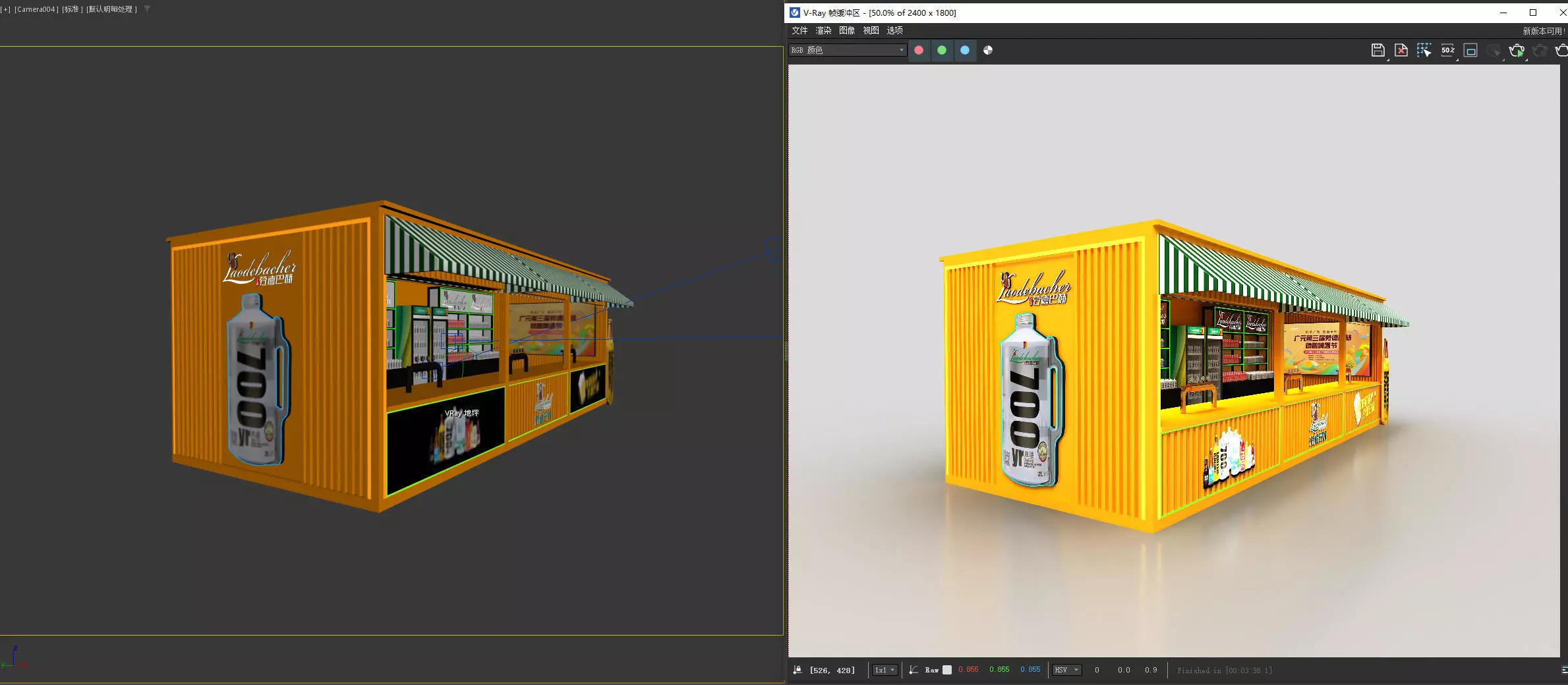Start render with the teapot play icon
This screenshot has width=1568, height=685.
coord(1517,50)
